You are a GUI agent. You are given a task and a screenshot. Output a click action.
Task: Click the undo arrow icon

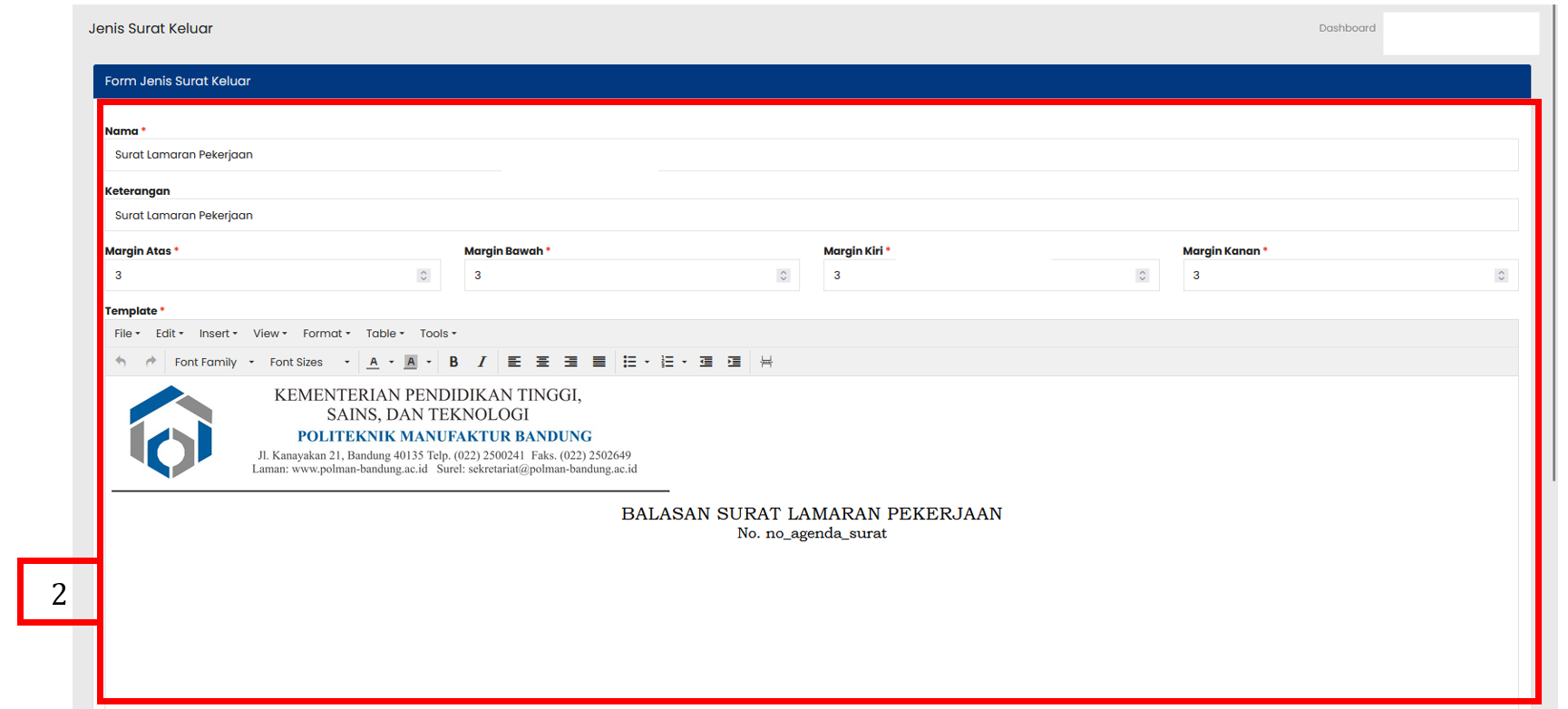121,362
